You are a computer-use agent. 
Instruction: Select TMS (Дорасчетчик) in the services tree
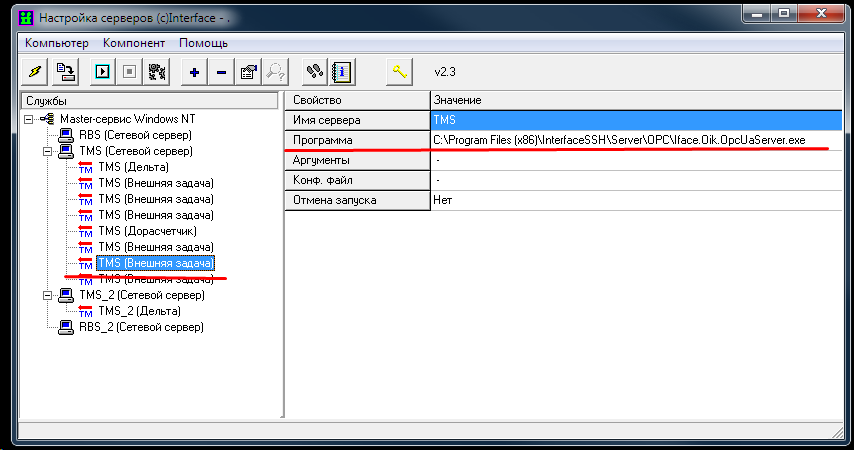[147, 231]
